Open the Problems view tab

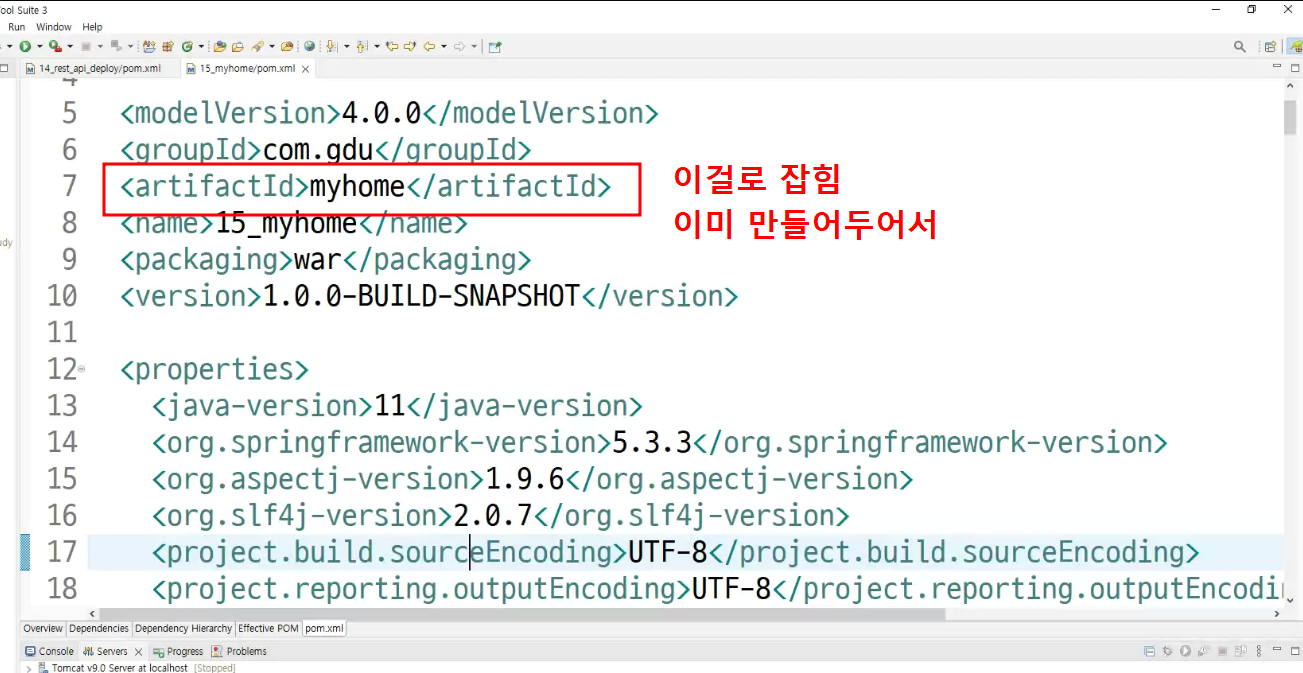(x=239, y=651)
